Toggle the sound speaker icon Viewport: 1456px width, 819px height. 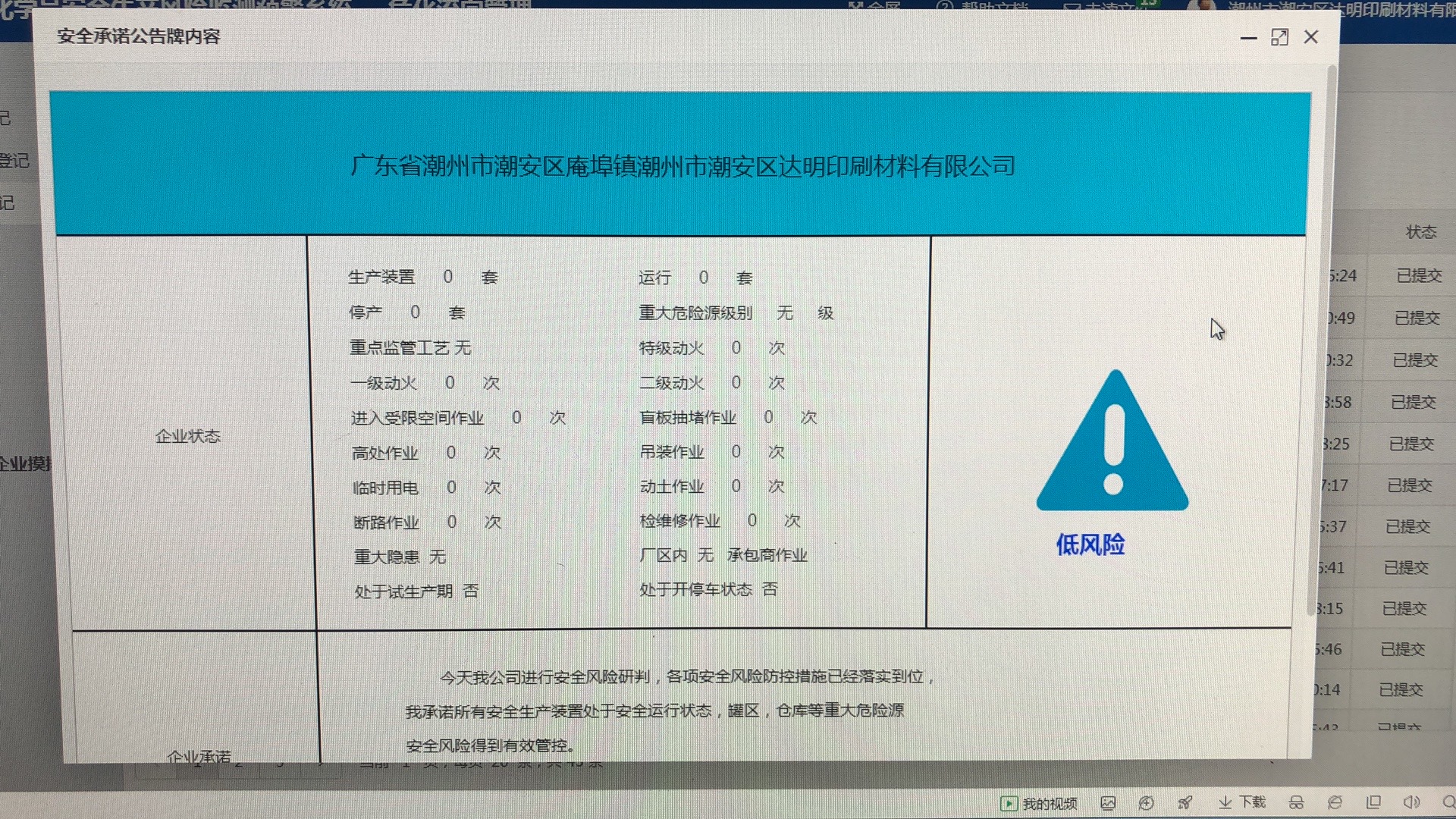pos(1410,802)
